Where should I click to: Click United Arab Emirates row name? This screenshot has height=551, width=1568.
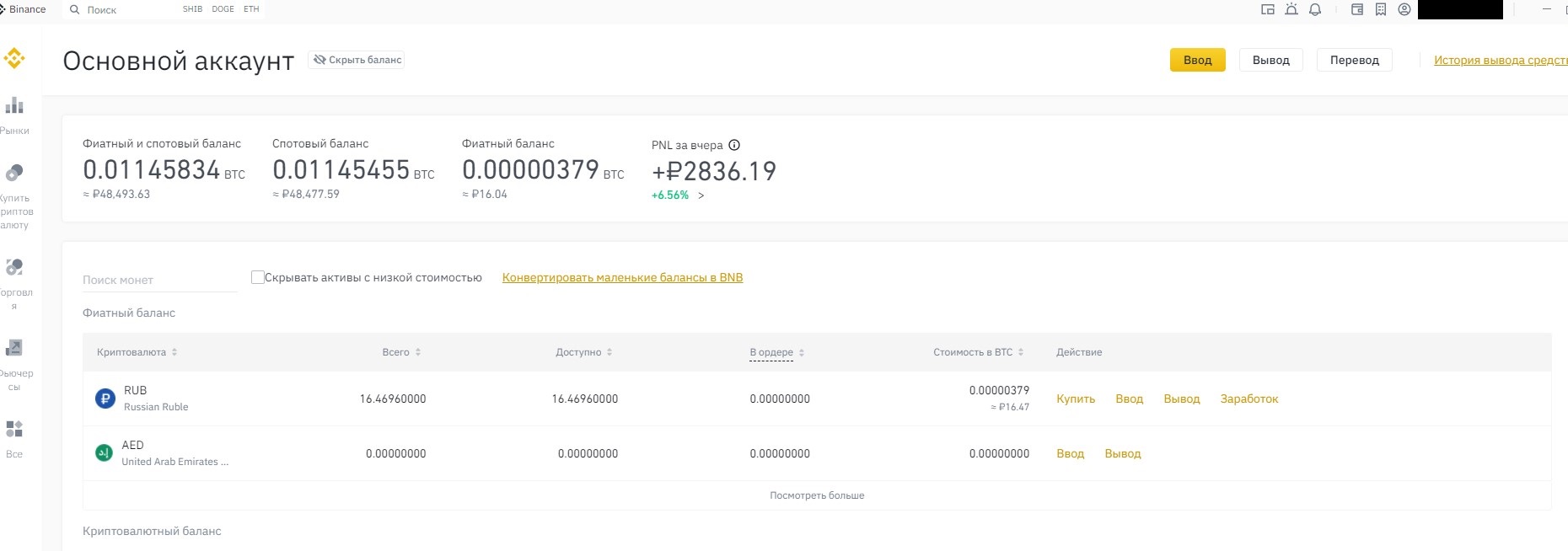pos(175,462)
